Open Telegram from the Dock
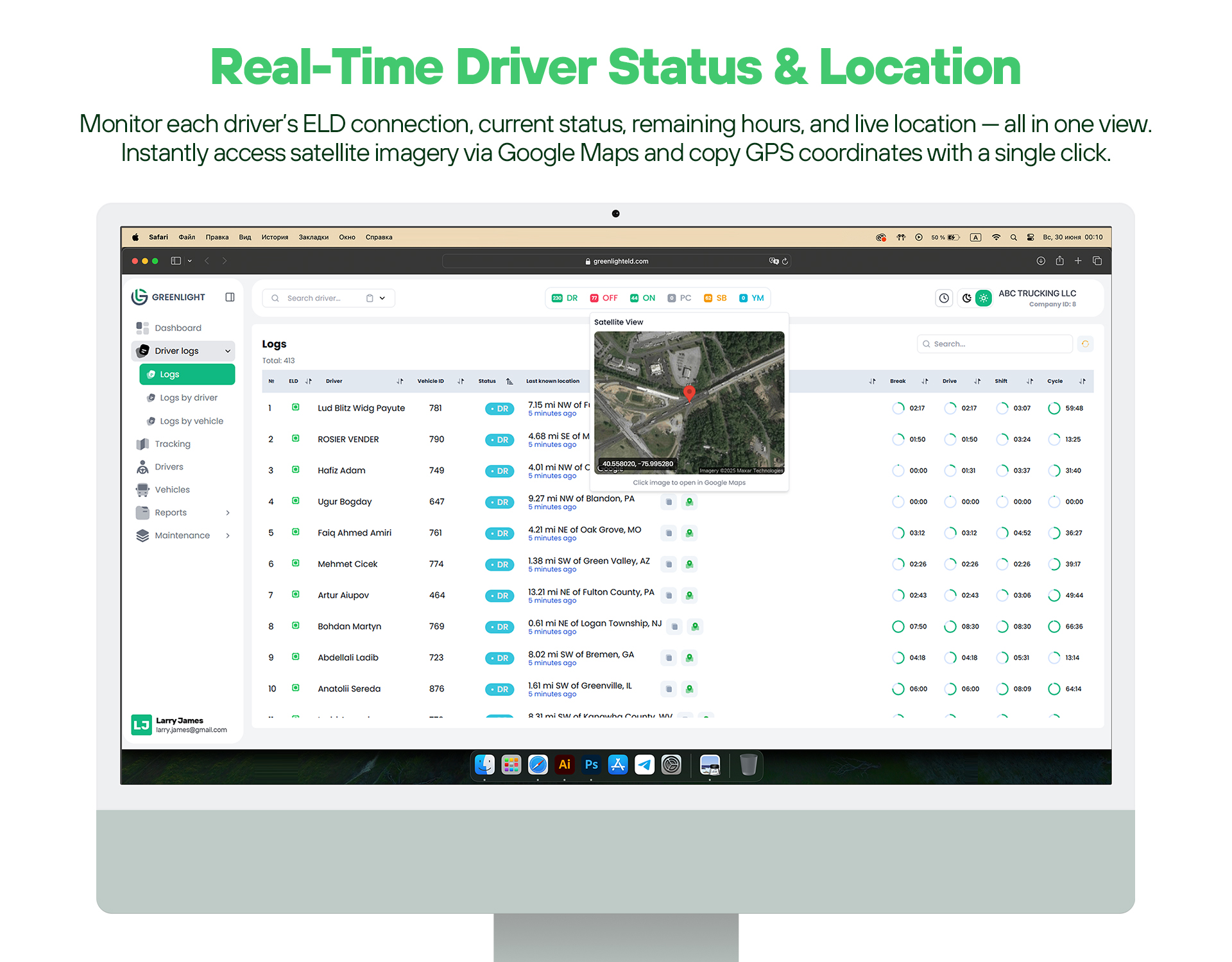Image resolution: width=1232 pixels, height=962 pixels. 644,764
